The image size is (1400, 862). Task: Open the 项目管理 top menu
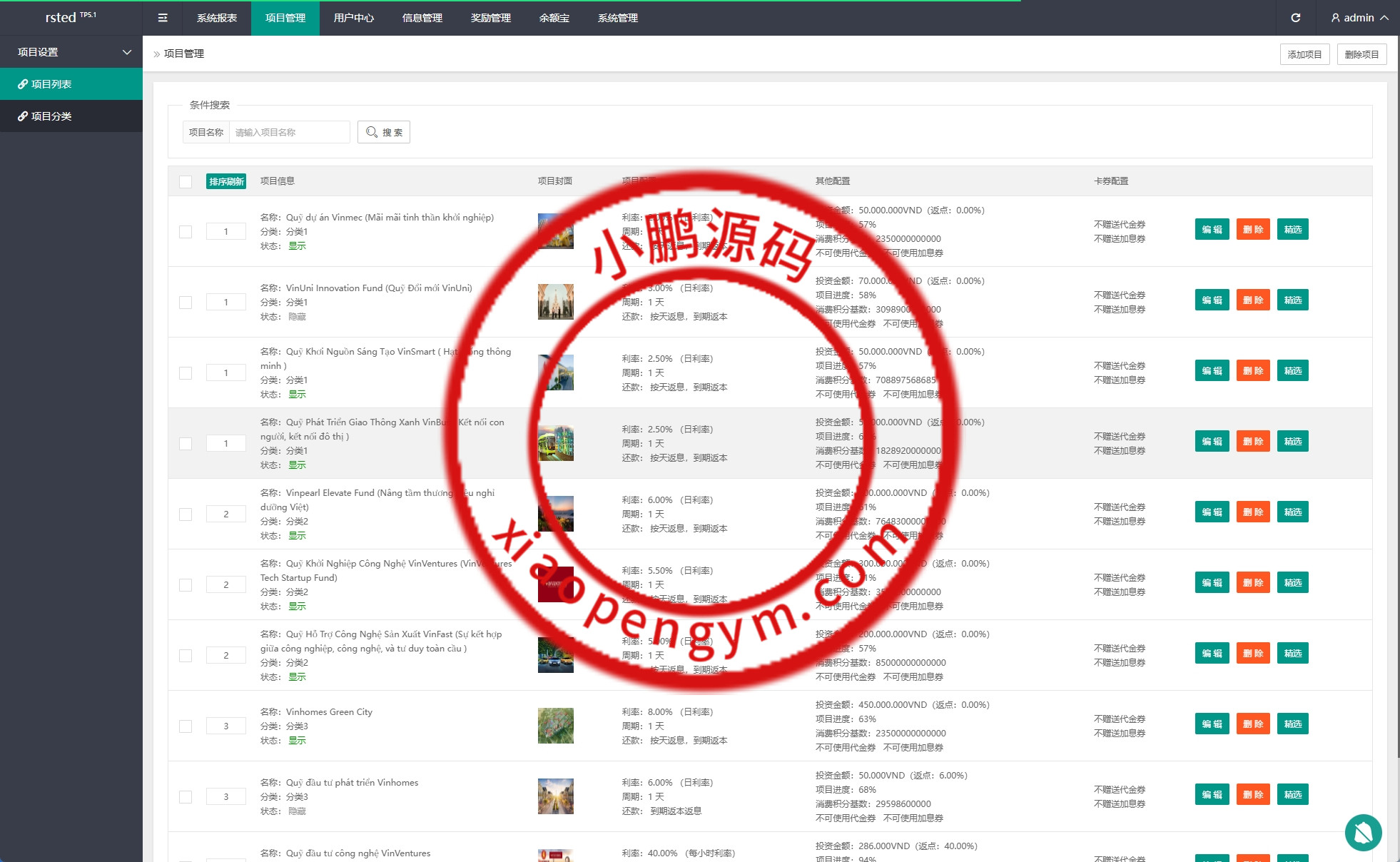(285, 18)
